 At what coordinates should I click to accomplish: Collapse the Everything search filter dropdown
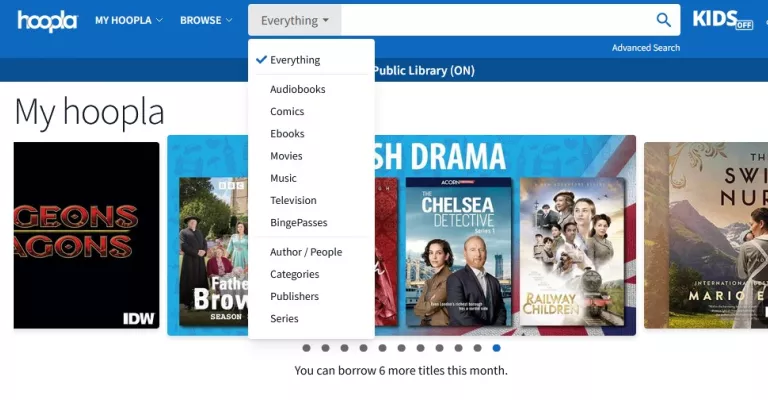tap(294, 20)
